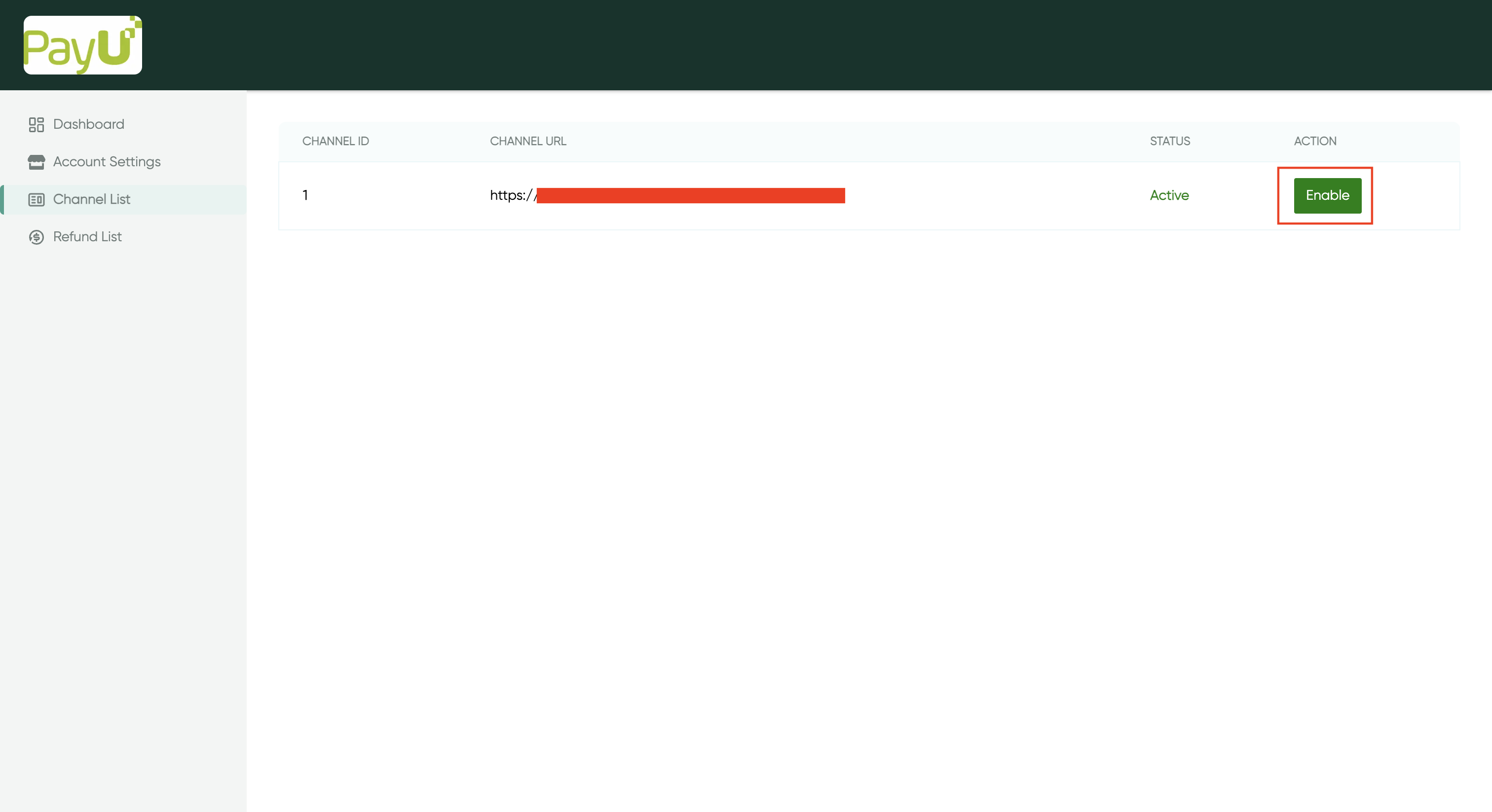Viewport: 1492px width, 812px height.
Task: Go to Account Settings
Action: click(107, 162)
